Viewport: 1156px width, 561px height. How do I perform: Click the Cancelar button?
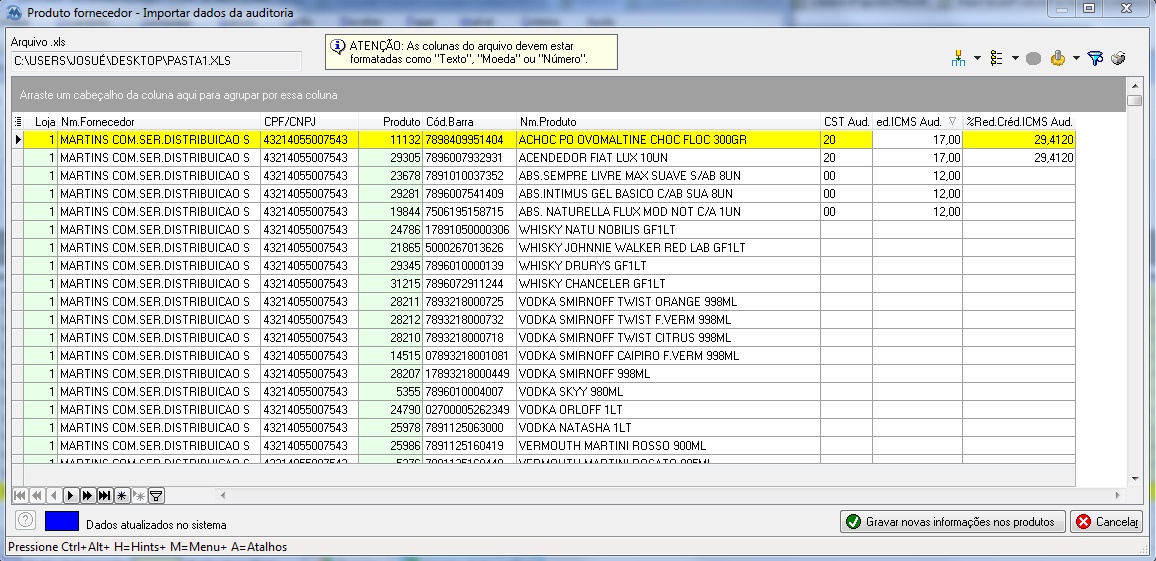tap(1107, 522)
